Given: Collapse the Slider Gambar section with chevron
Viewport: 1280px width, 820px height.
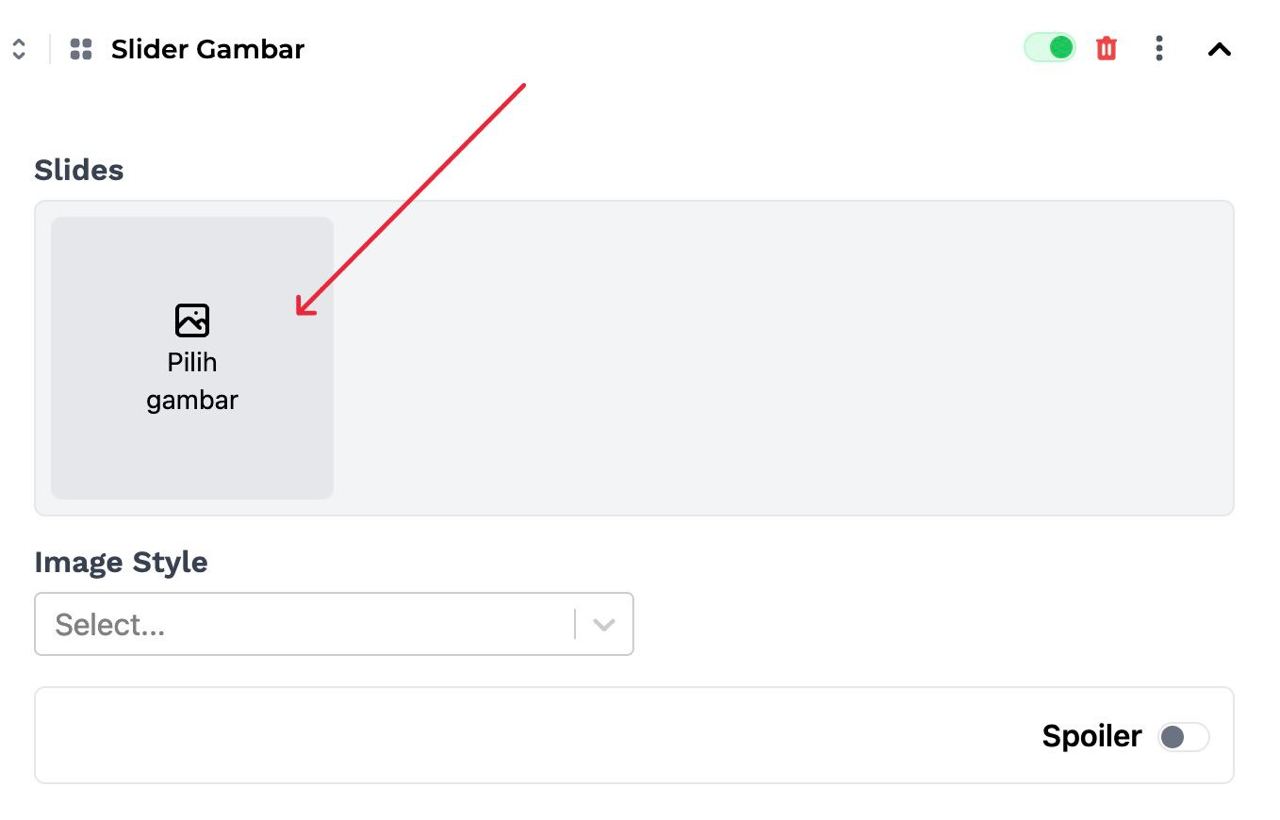Looking at the screenshot, I should 1219,49.
